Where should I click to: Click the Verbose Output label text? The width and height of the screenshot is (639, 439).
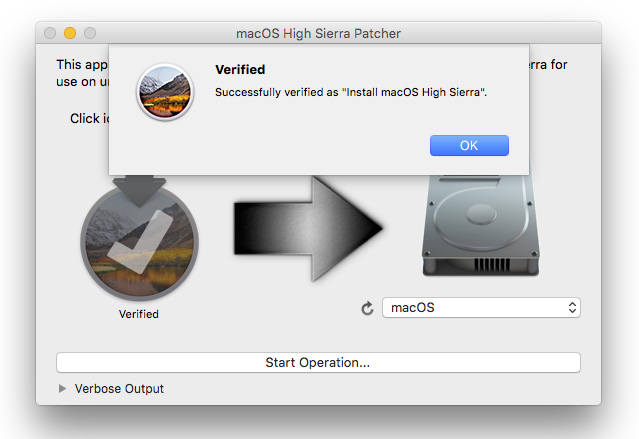119,389
